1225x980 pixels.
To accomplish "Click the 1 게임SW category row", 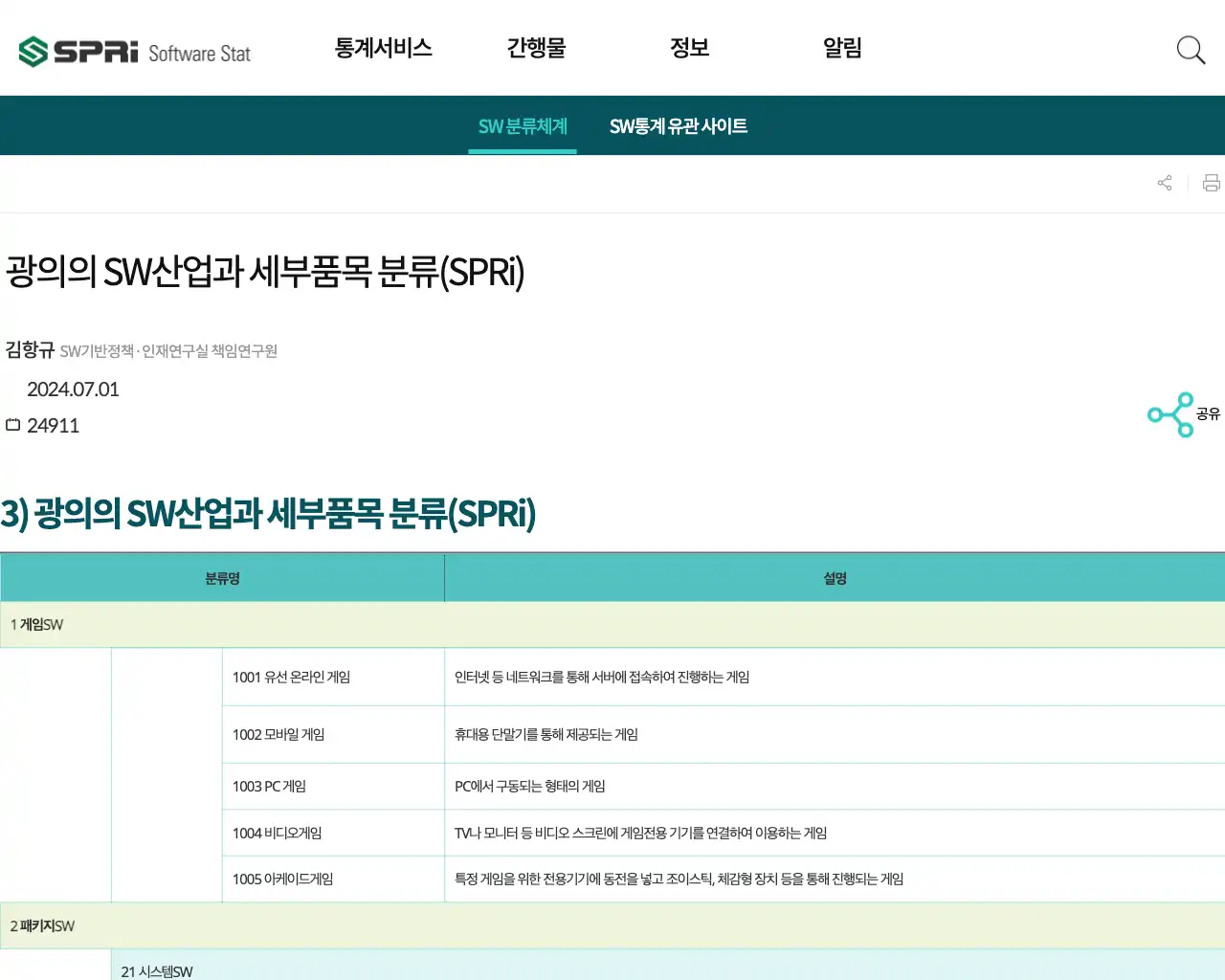I will click(612, 625).
